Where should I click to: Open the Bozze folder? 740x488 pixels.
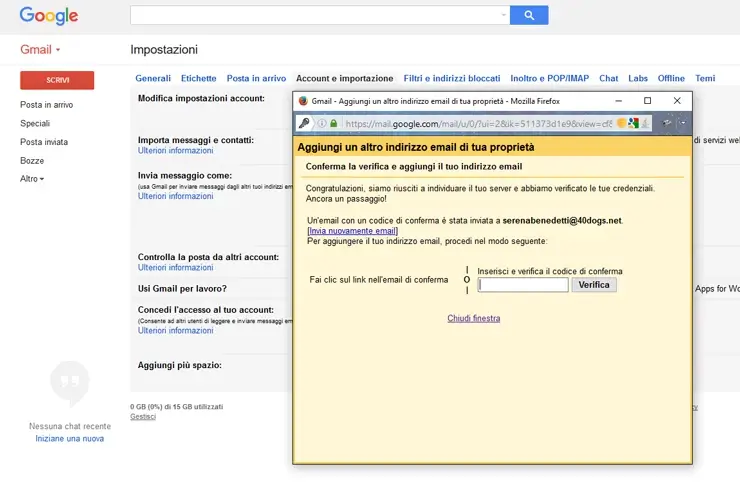(32, 160)
